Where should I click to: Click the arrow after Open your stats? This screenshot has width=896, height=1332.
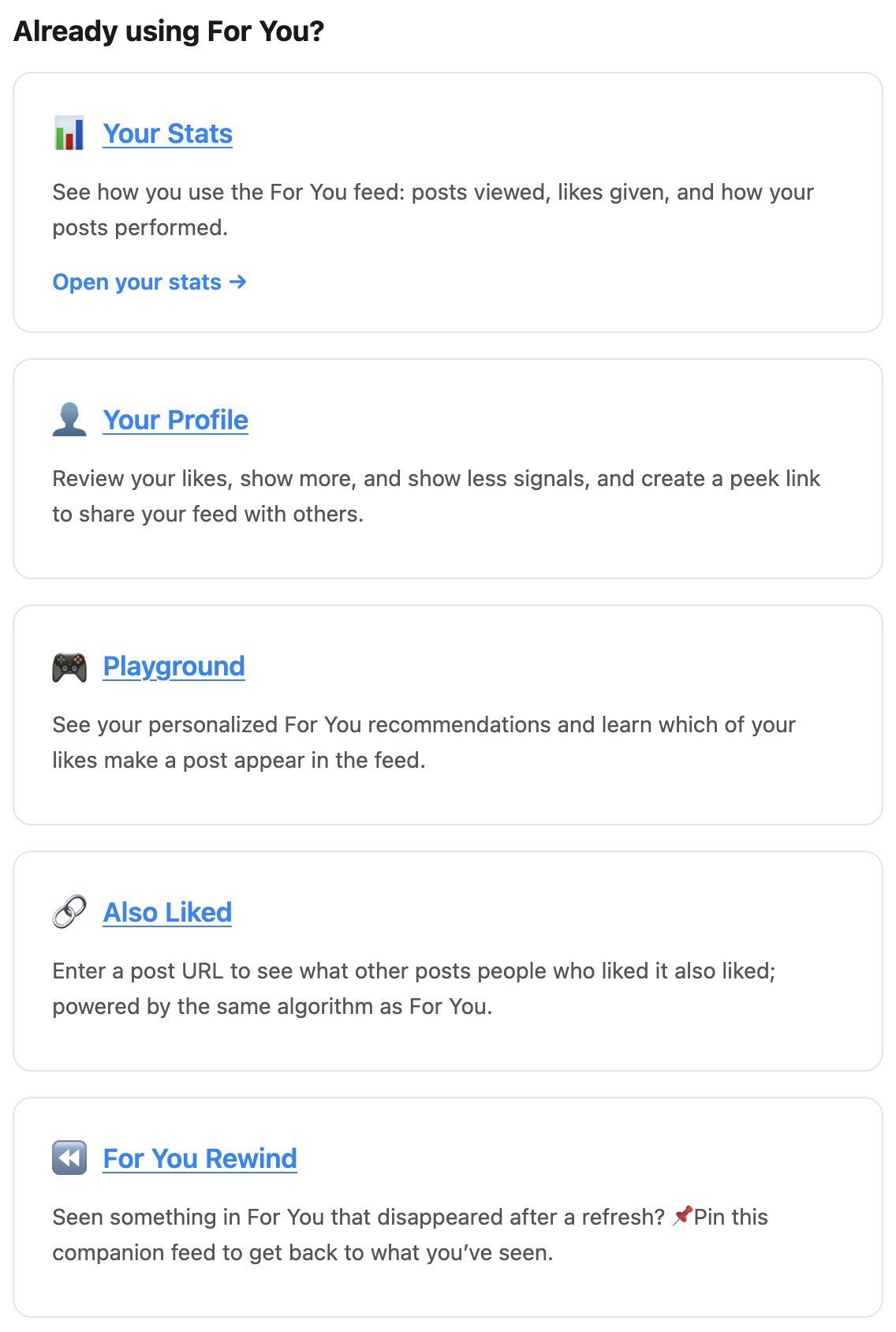(x=237, y=282)
